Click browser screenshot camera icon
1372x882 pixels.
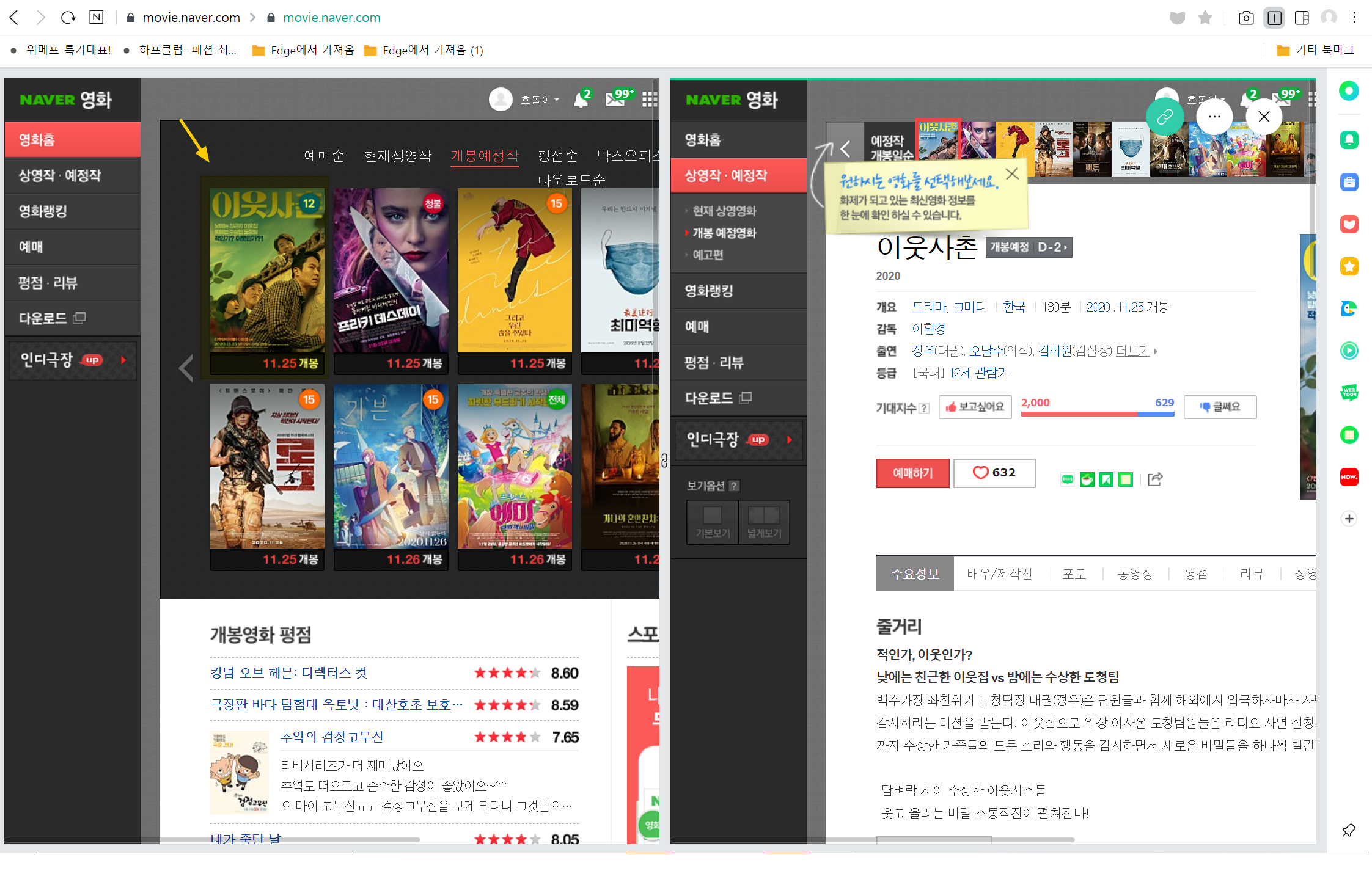point(1245,18)
